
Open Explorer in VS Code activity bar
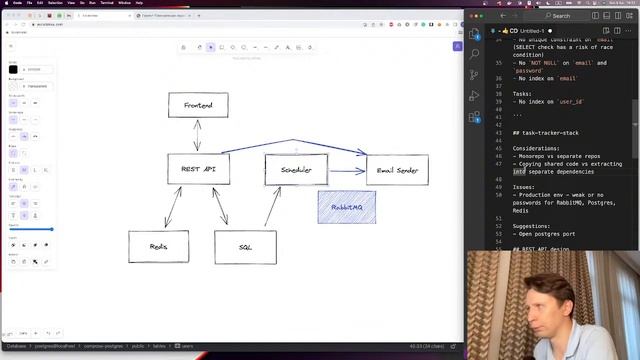coord(474,34)
